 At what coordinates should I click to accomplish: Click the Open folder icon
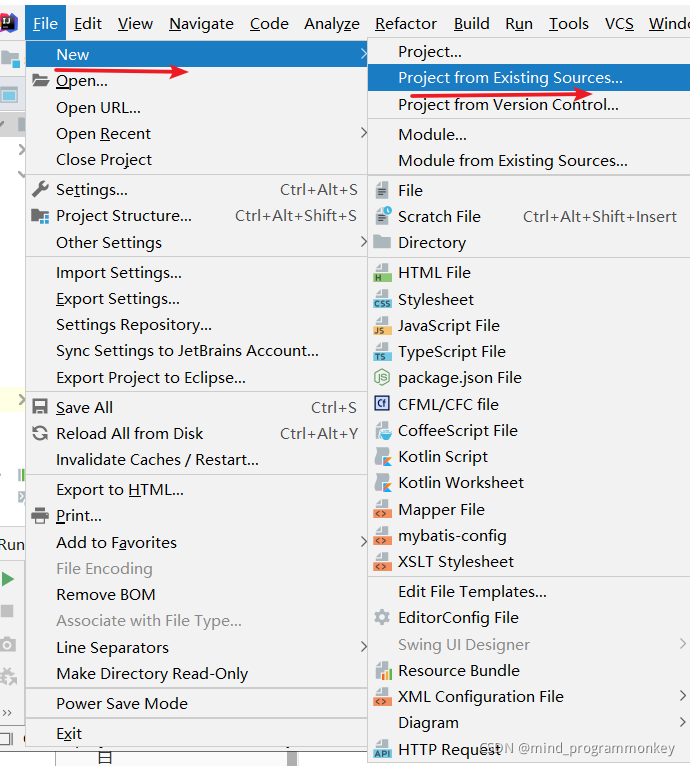(x=41, y=80)
